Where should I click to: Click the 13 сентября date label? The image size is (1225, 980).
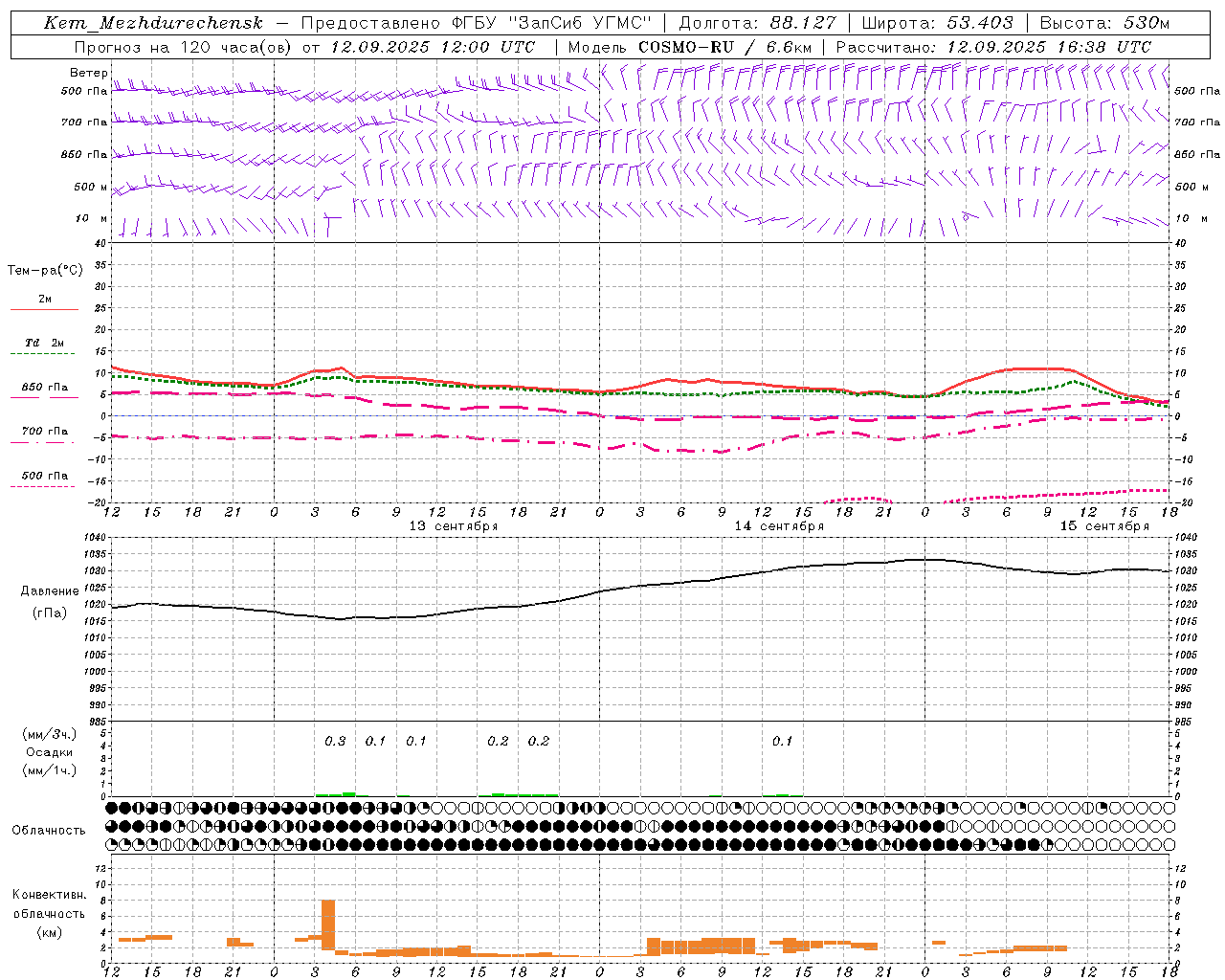(454, 526)
